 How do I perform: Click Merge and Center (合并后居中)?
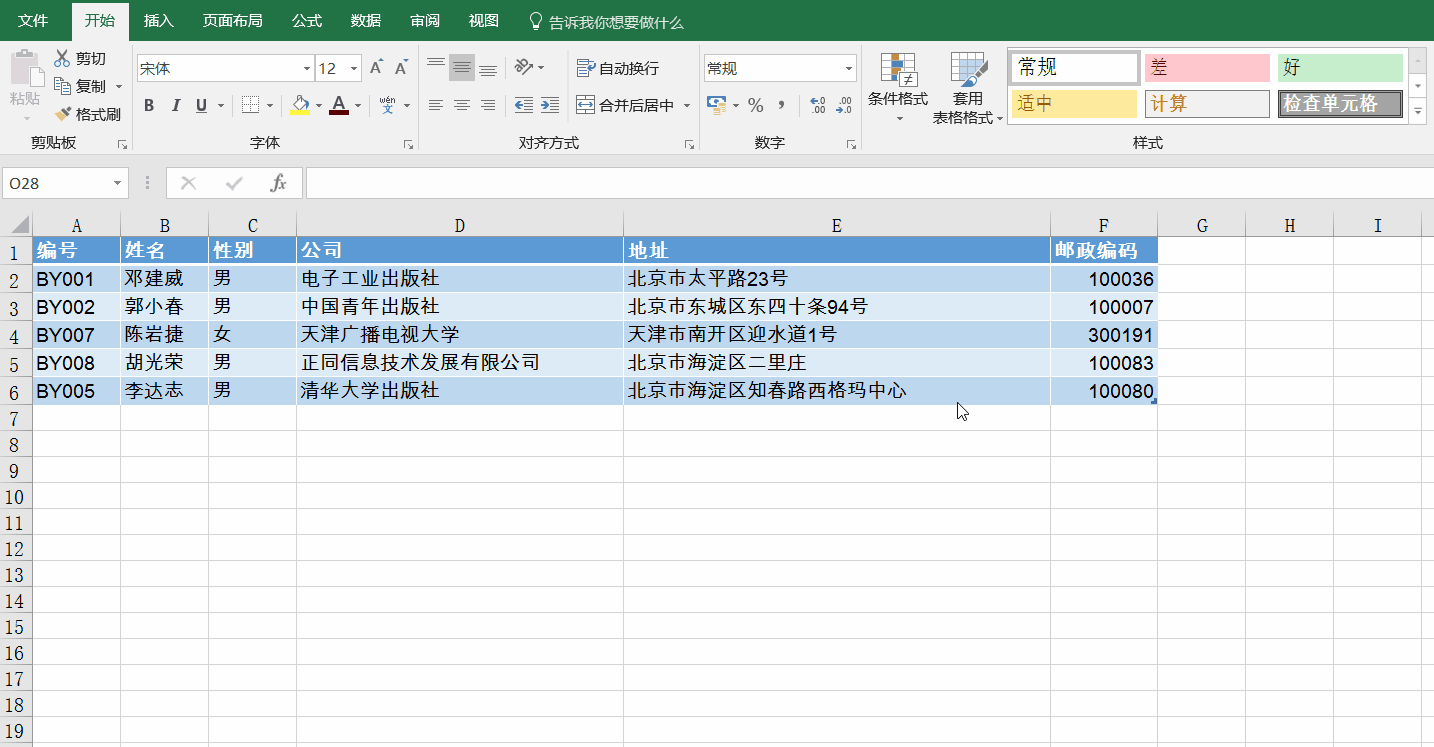(625, 105)
